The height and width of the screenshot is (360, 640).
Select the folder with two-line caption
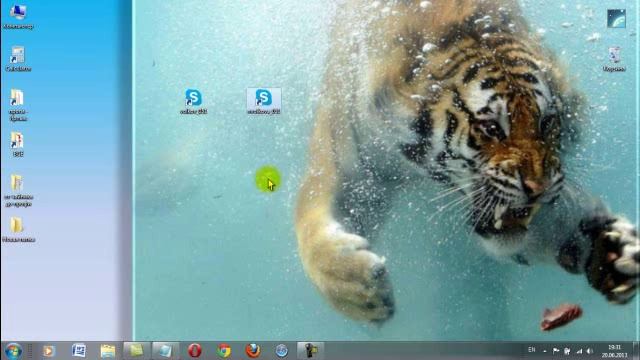pos(18,190)
